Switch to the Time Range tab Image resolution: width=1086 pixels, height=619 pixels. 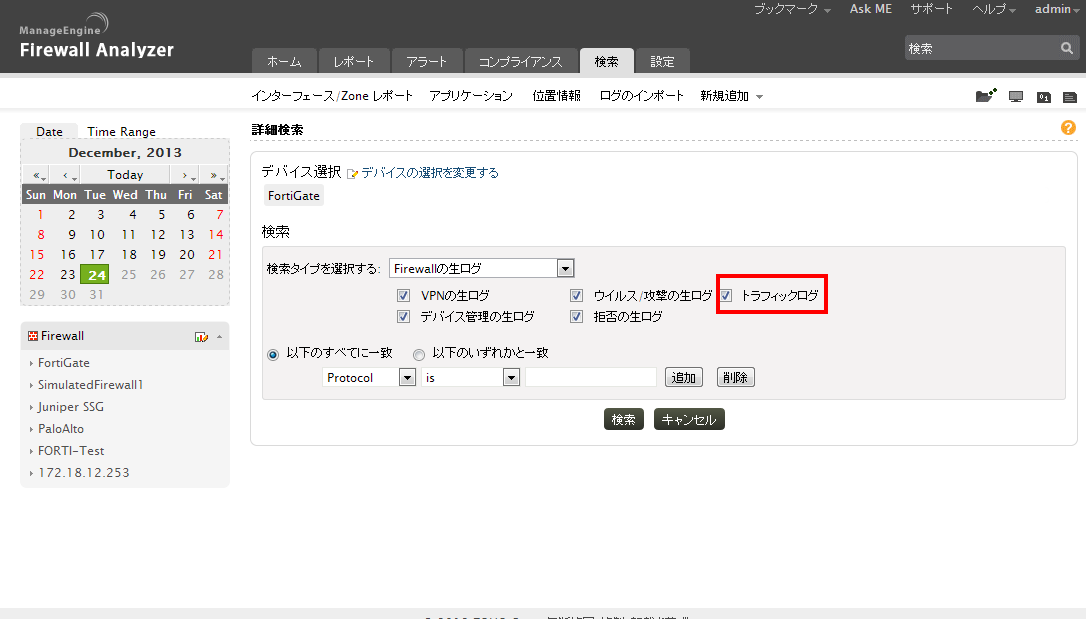(121, 132)
